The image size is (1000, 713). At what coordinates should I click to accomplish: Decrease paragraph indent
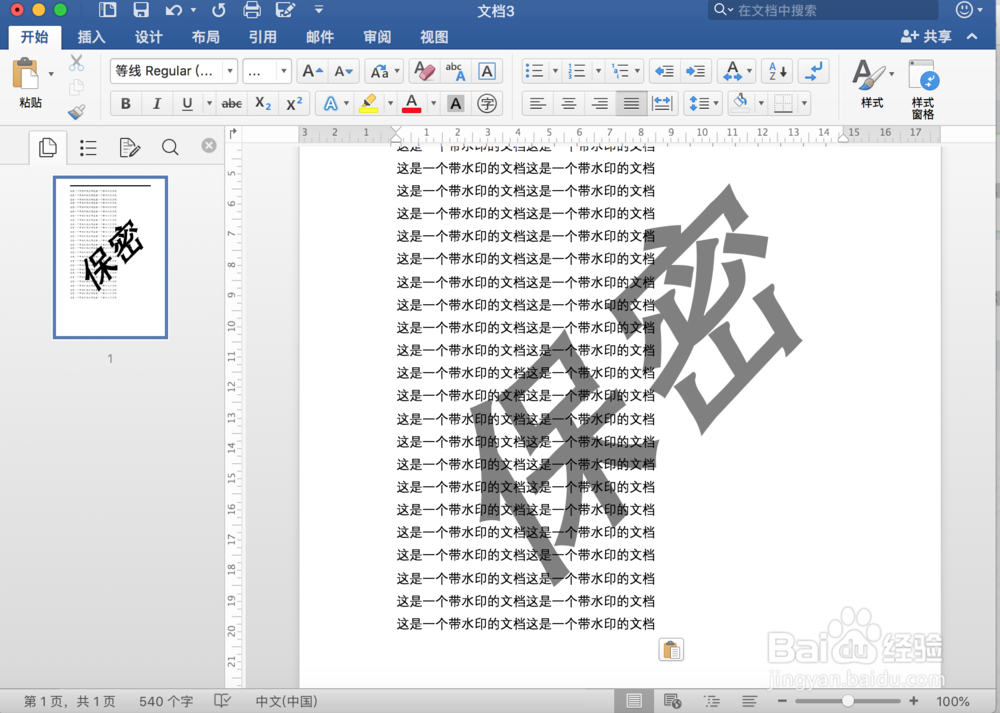click(x=665, y=71)
